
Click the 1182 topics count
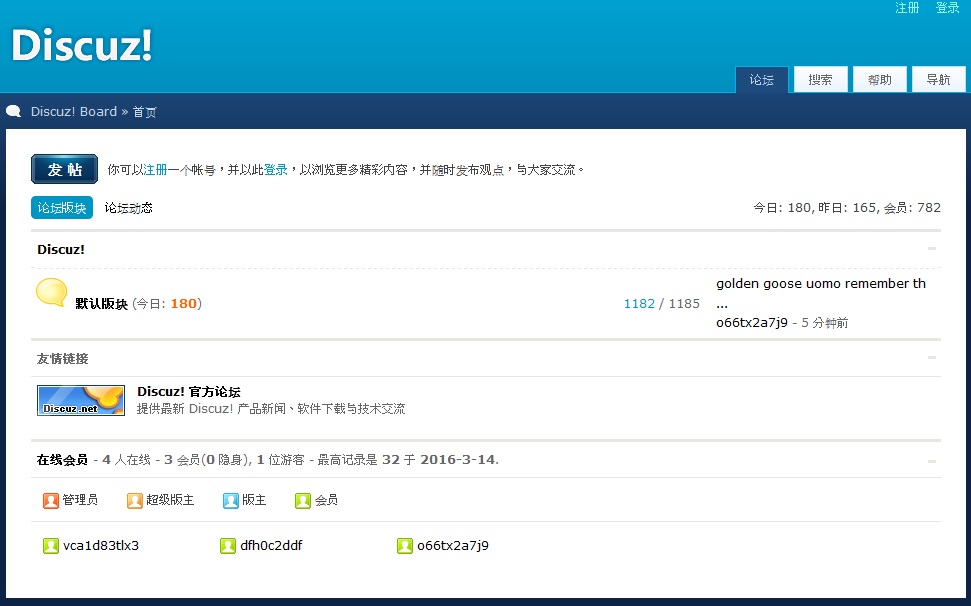pyautogui.click(x=639, y=303)
